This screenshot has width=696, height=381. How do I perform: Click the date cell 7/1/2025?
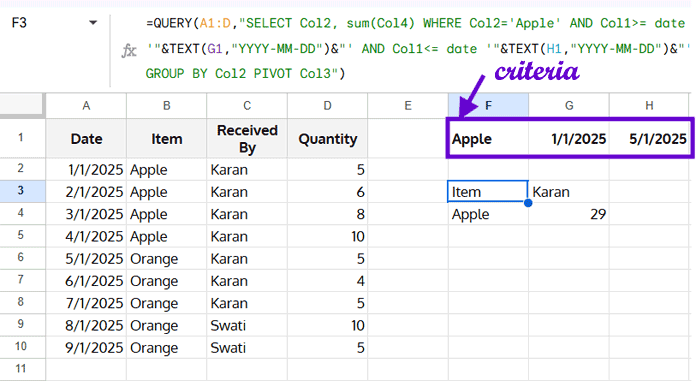point(86,302)
